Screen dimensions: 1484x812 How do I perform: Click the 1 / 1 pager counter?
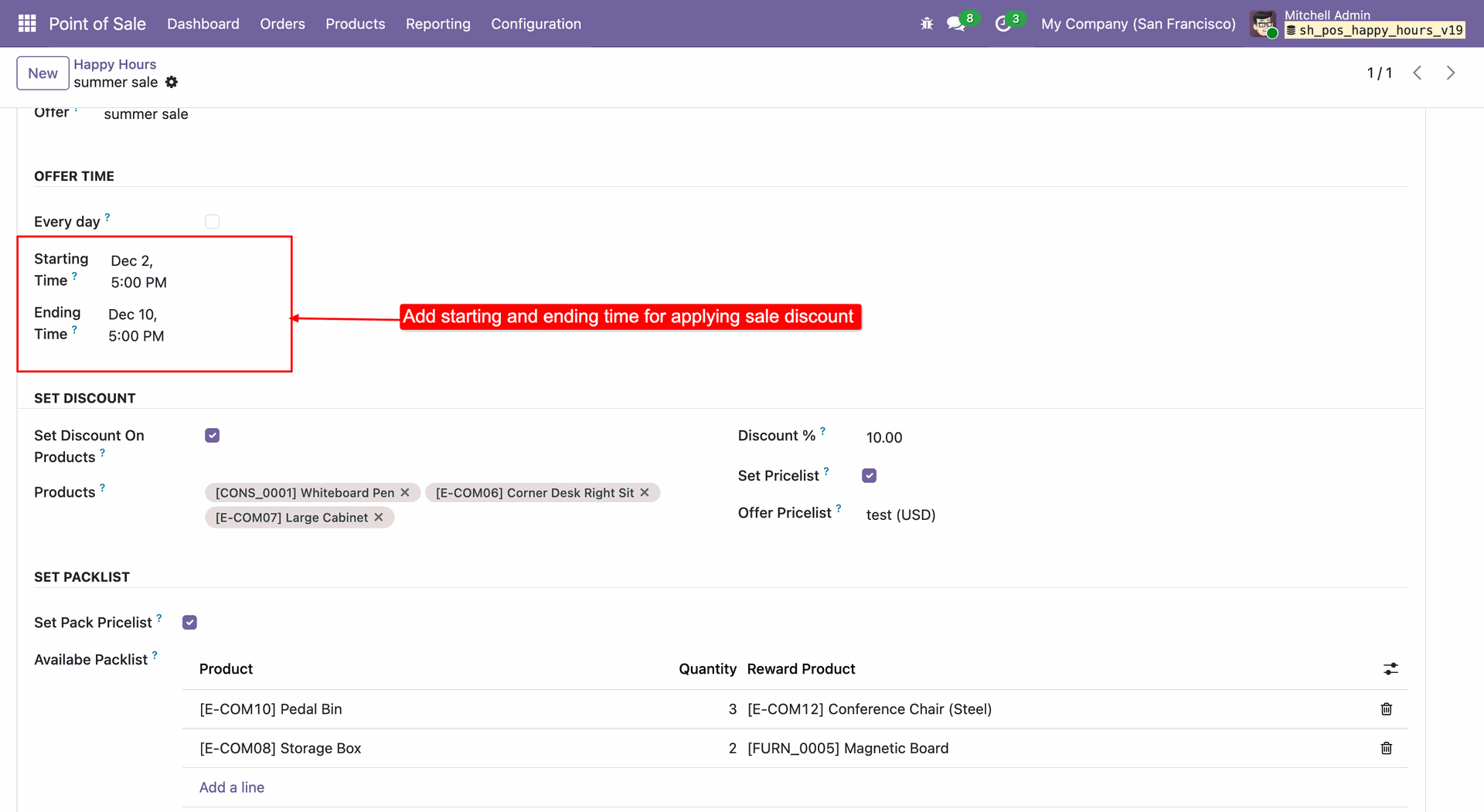coord(1380,73)
